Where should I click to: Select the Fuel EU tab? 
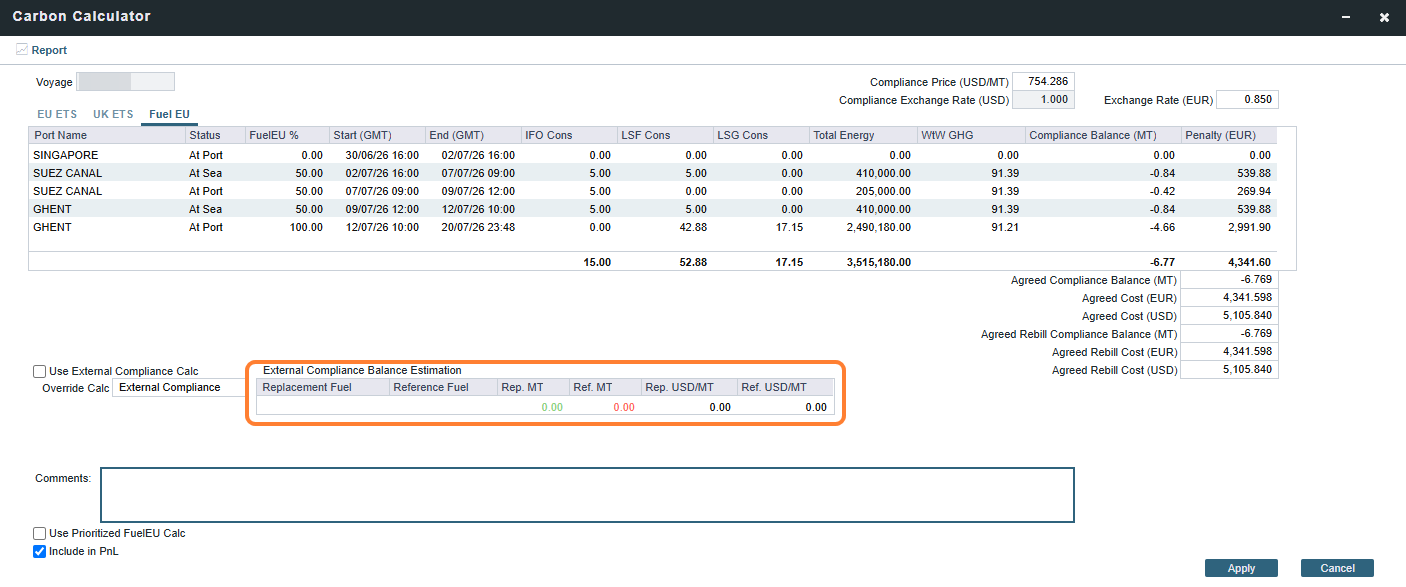click(x=169, y=115)
